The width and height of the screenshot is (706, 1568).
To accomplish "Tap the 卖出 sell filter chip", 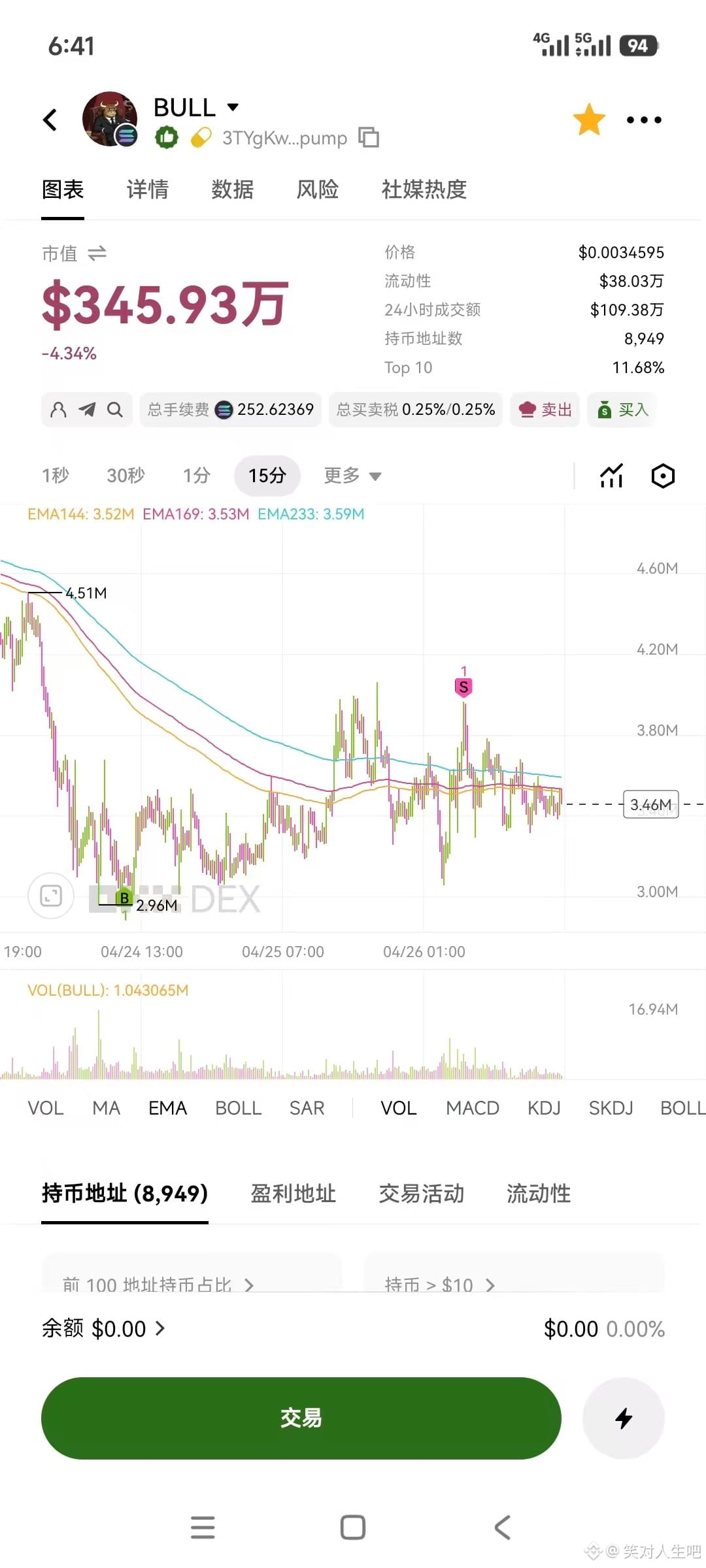I will pyautogui.click(x=545, y=410).
